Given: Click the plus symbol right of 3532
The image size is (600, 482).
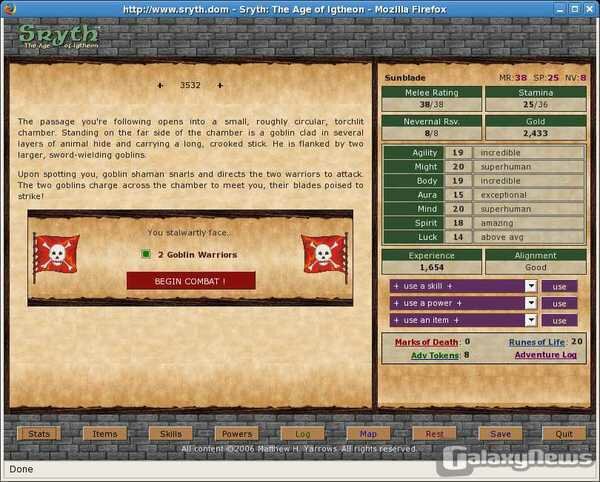Looking at the screenshot, I should click(x=220, y=85).
